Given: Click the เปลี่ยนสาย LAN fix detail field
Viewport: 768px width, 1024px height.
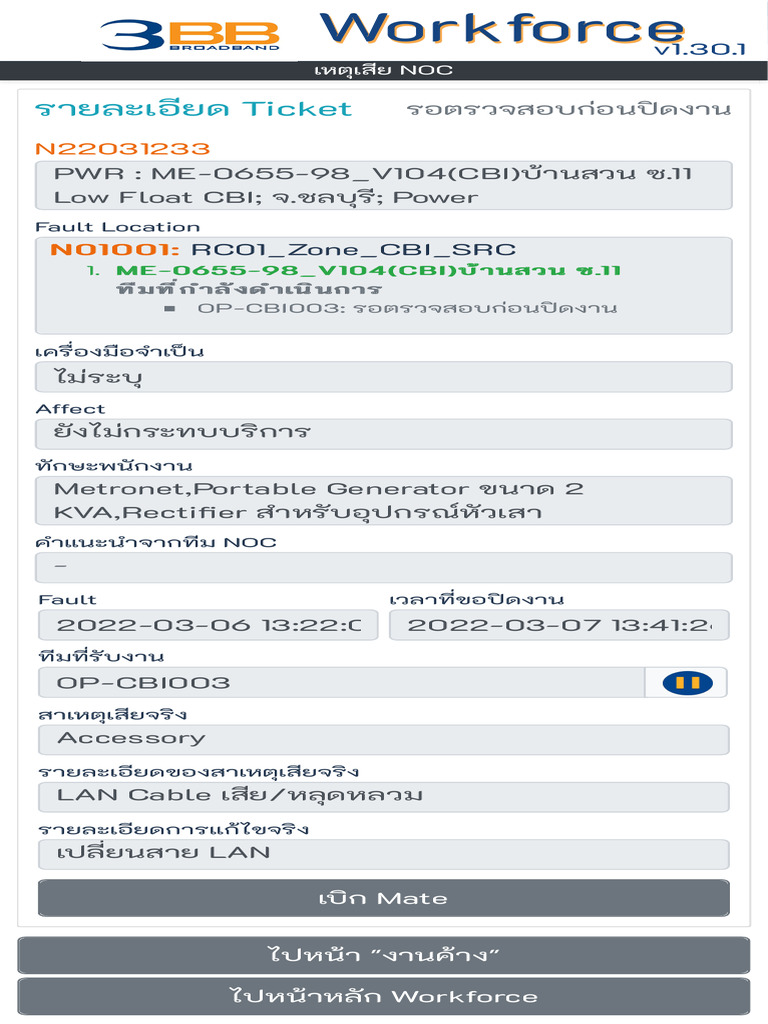Looking at the screenshot, I should (x=384, y=854).
